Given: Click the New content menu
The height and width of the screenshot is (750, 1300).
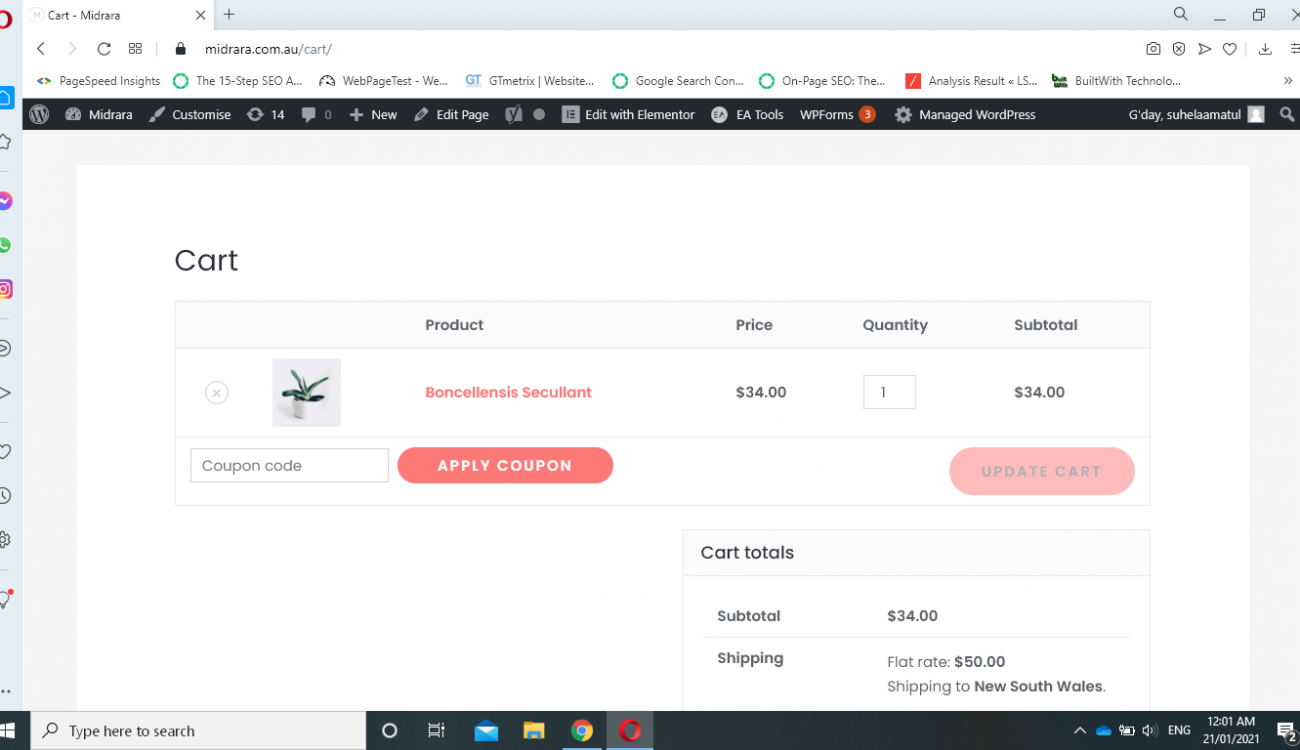Looking at the screenshot, I should point(373,115).
